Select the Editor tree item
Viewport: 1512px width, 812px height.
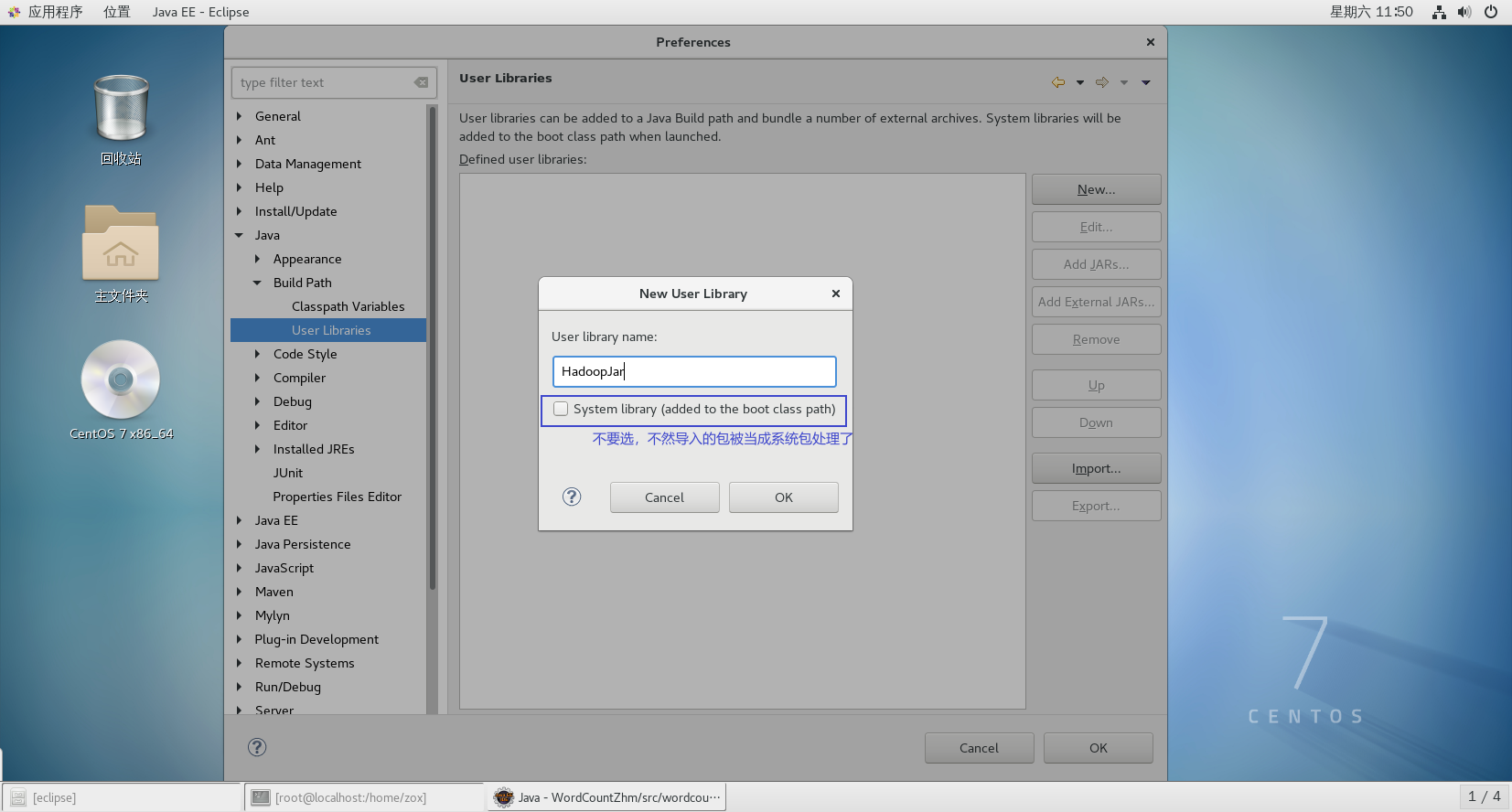click(290, 425)
